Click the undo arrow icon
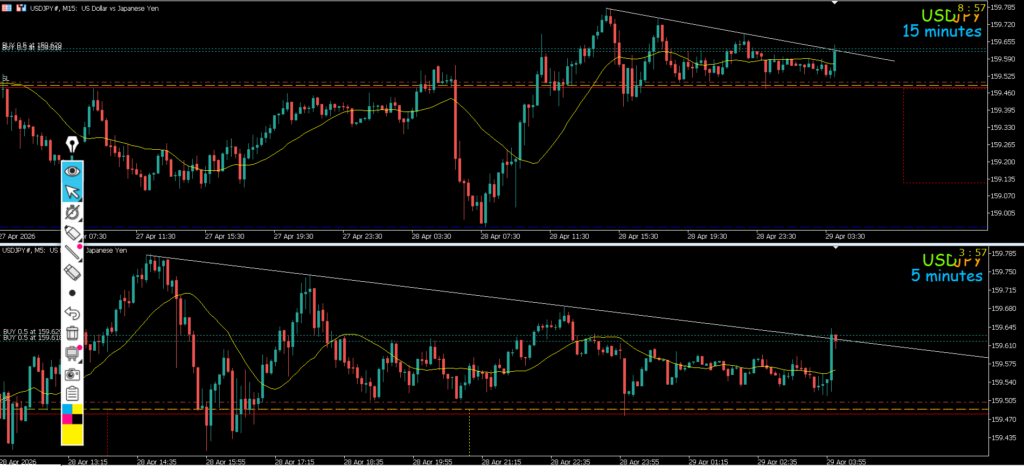 pos(72,314)
